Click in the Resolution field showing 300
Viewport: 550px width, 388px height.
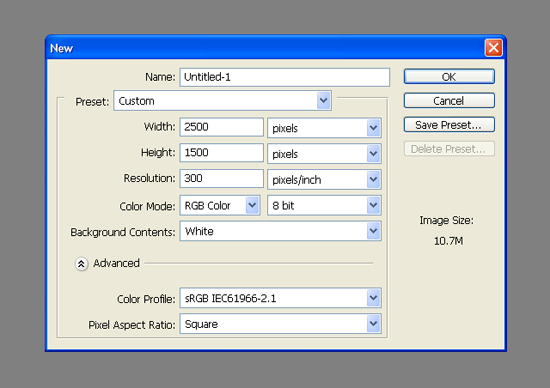pyautogui.click(x=221, y=178)
